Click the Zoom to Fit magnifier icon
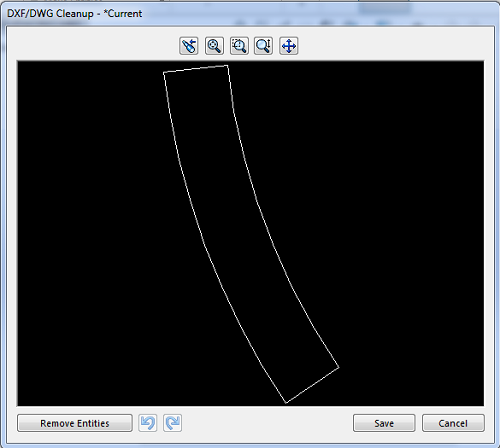The width and height of the screenshot is (500, 448). (214, 46)
